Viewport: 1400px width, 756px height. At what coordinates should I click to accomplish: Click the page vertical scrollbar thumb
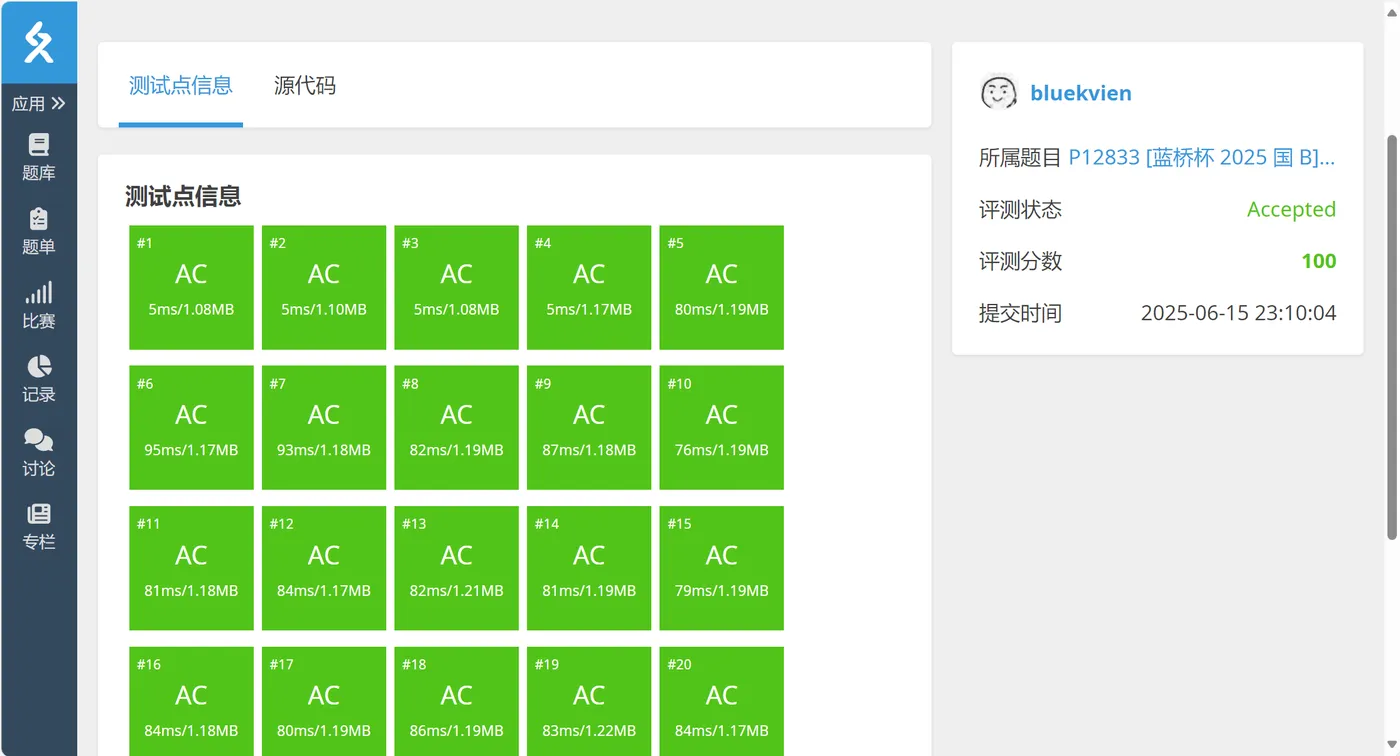pyautogui.click(x=1391, y=338)
